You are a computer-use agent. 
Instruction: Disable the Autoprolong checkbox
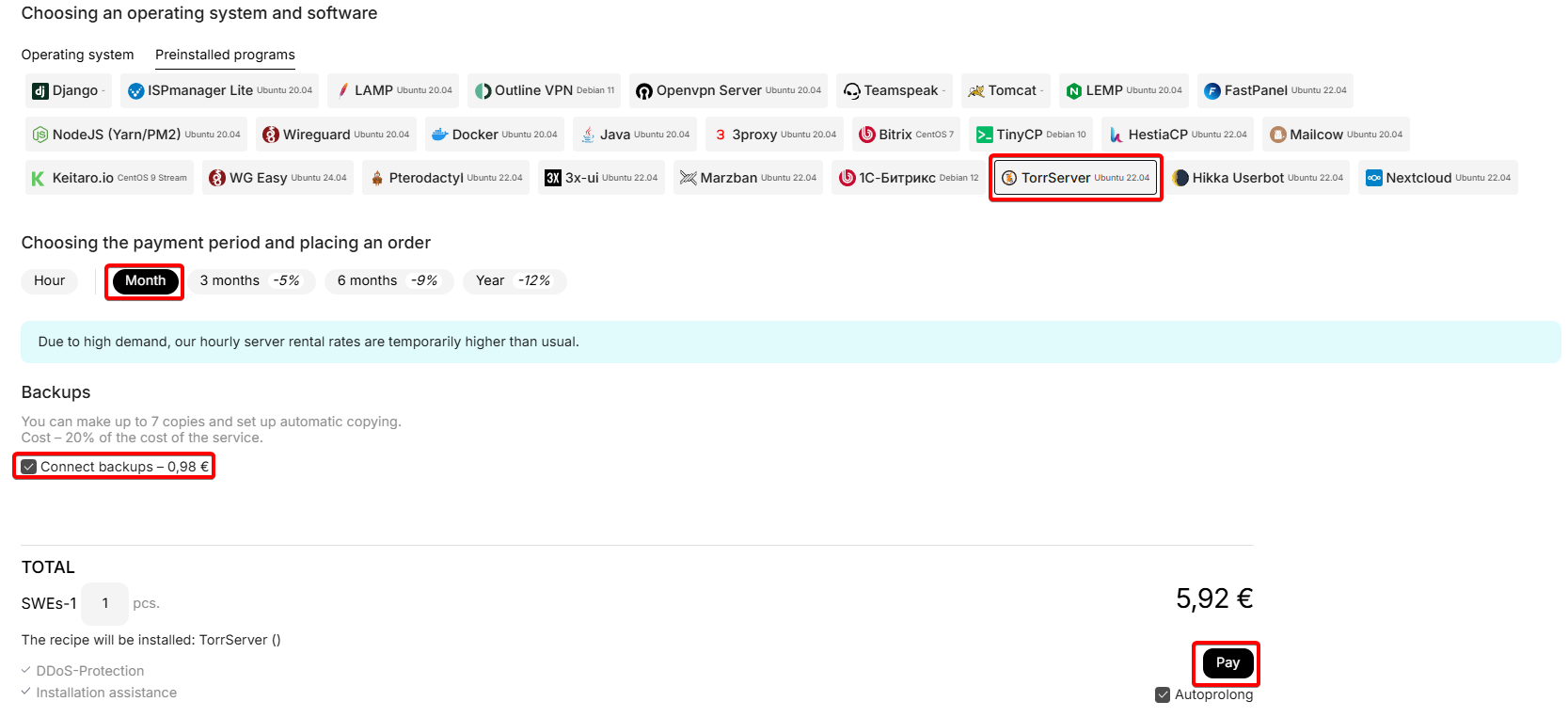pos(1163,695)
